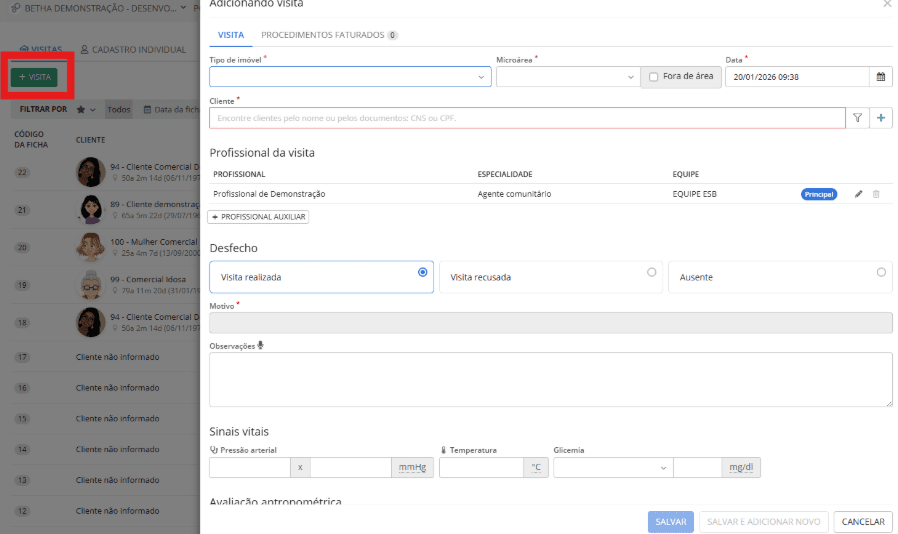
Task: Choose the Ausente outcome option
Action: click(x=881, y=272)
